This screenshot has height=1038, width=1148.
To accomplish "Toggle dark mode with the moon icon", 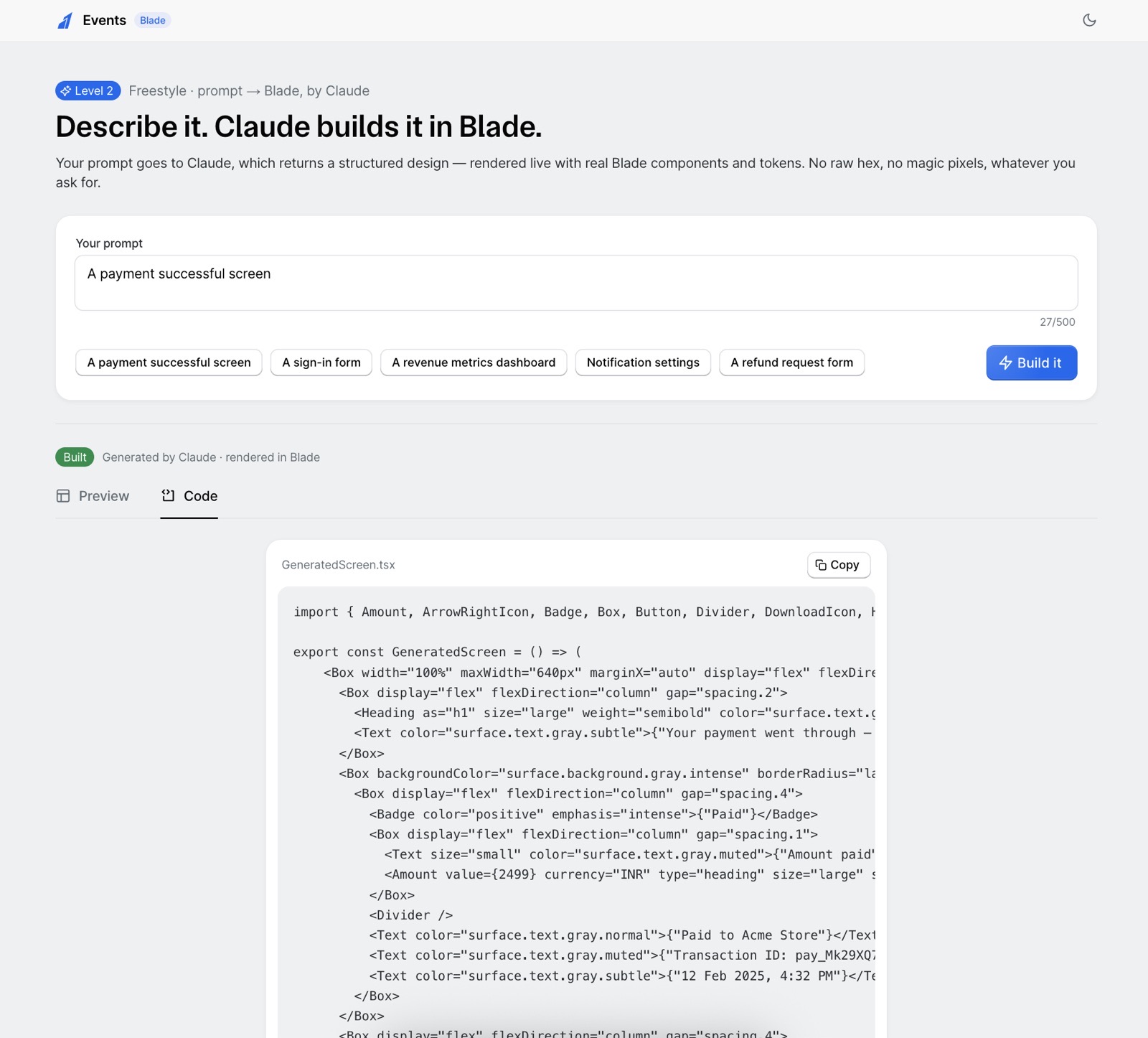I will click(x=1089, y=20).
